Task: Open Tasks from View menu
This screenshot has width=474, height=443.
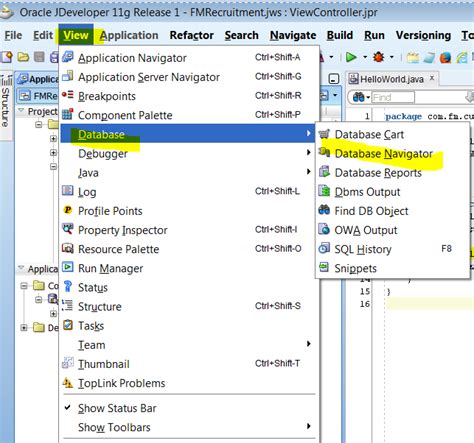Action: coord(188,326)
